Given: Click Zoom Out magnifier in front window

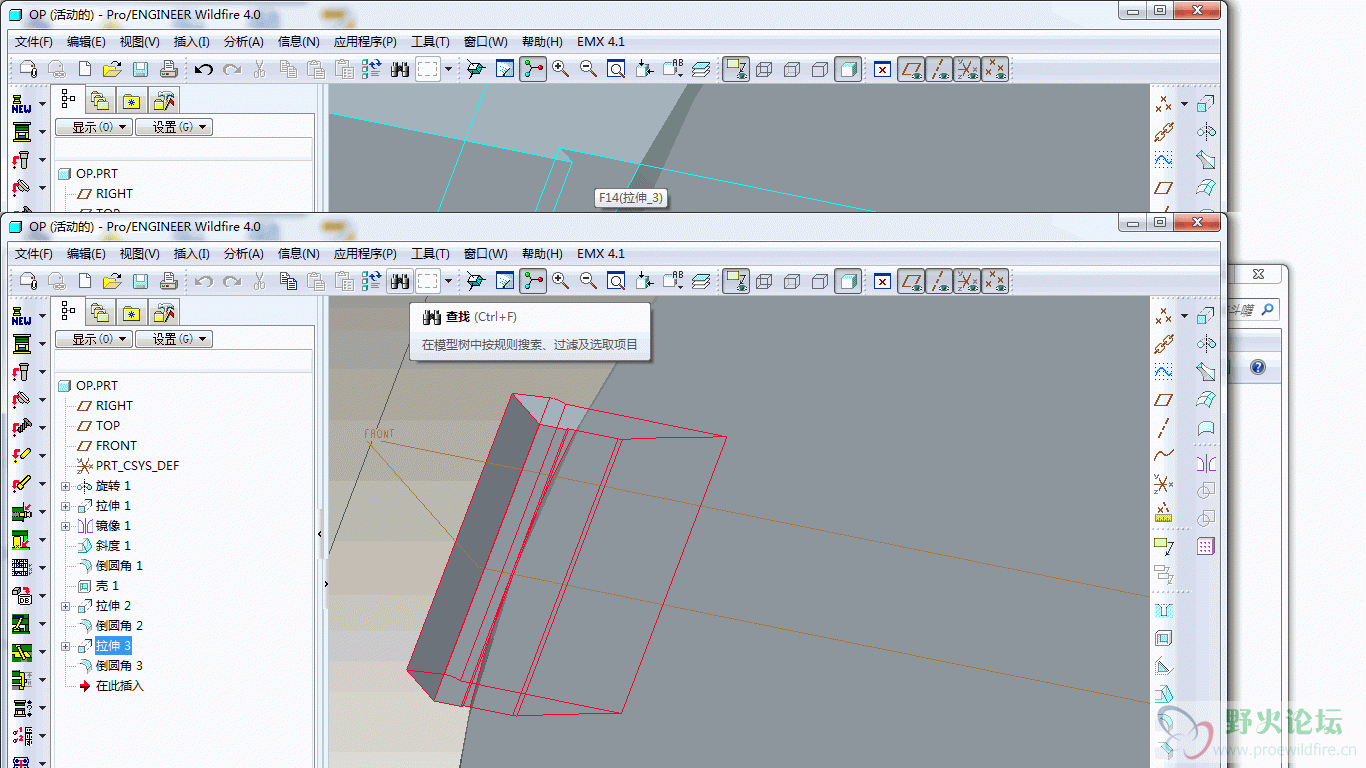Looking at the screenshot, I should tap(588, 282).
